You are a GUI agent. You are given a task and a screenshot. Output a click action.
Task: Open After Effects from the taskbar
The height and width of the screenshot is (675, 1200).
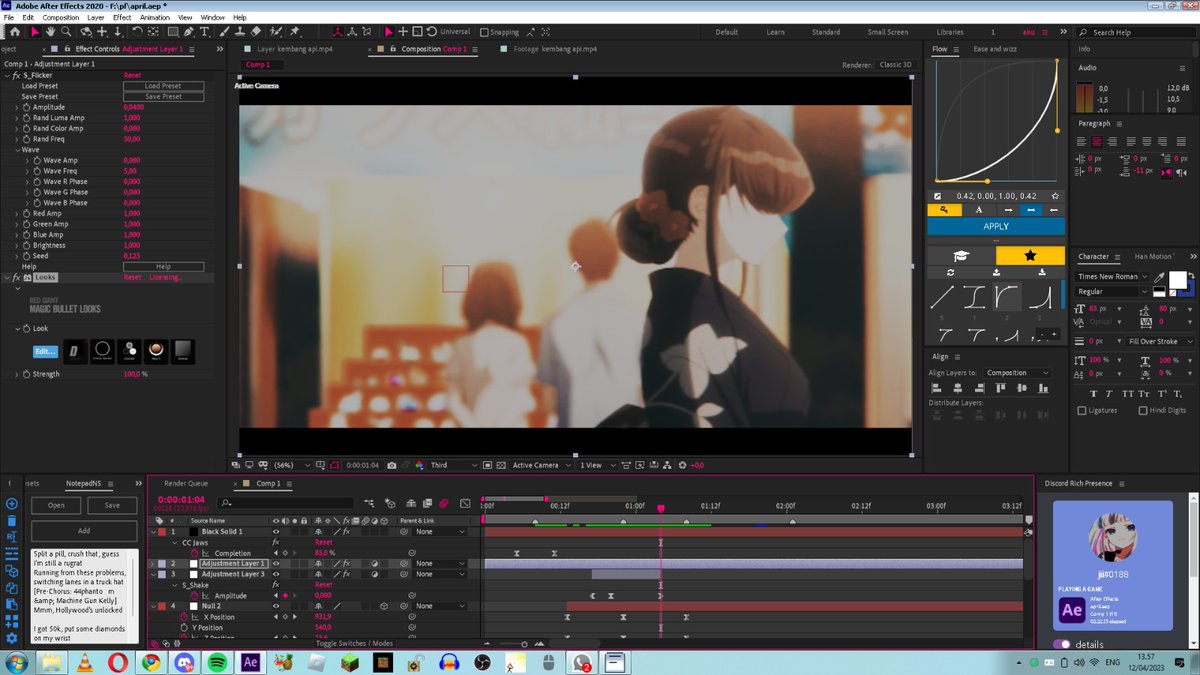251,662
